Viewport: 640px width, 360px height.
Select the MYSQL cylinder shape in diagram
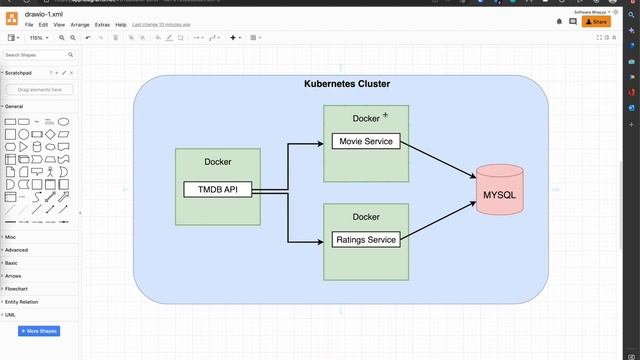tap(500, 190)
